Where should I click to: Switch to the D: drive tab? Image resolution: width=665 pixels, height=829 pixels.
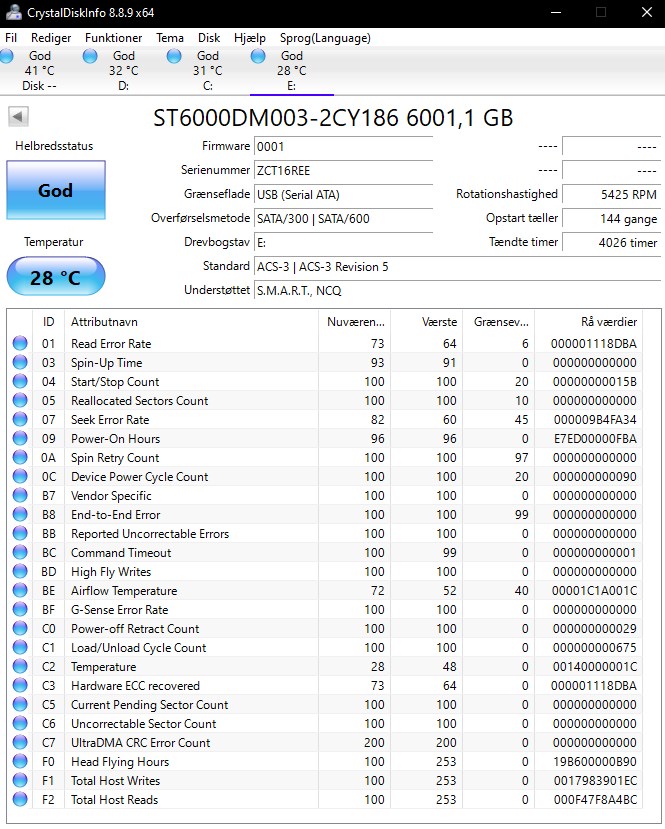point(123,71)
